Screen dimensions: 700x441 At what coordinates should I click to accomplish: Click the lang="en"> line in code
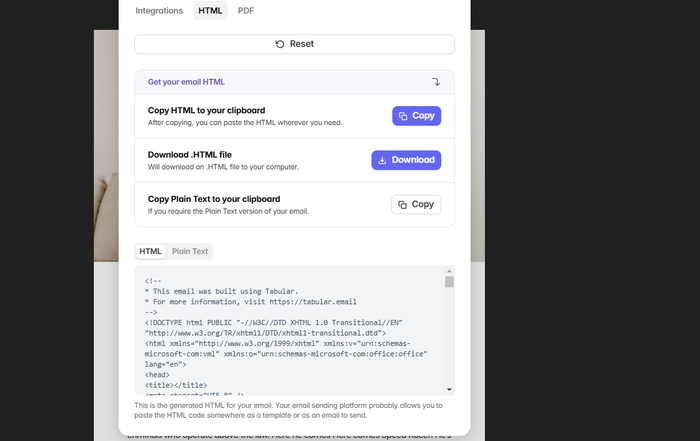[165, 365]
